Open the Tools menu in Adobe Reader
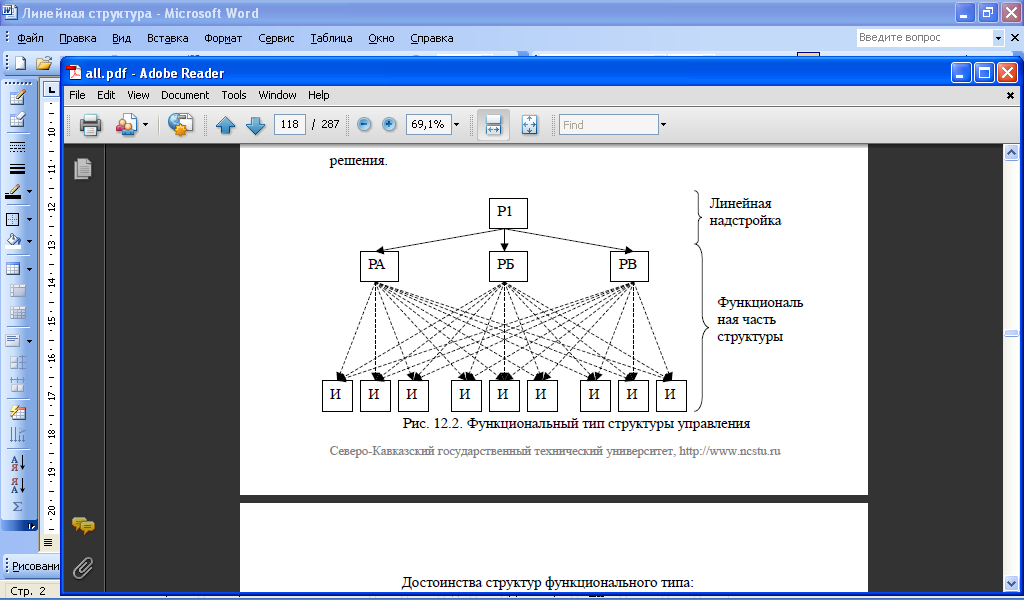 234,95
